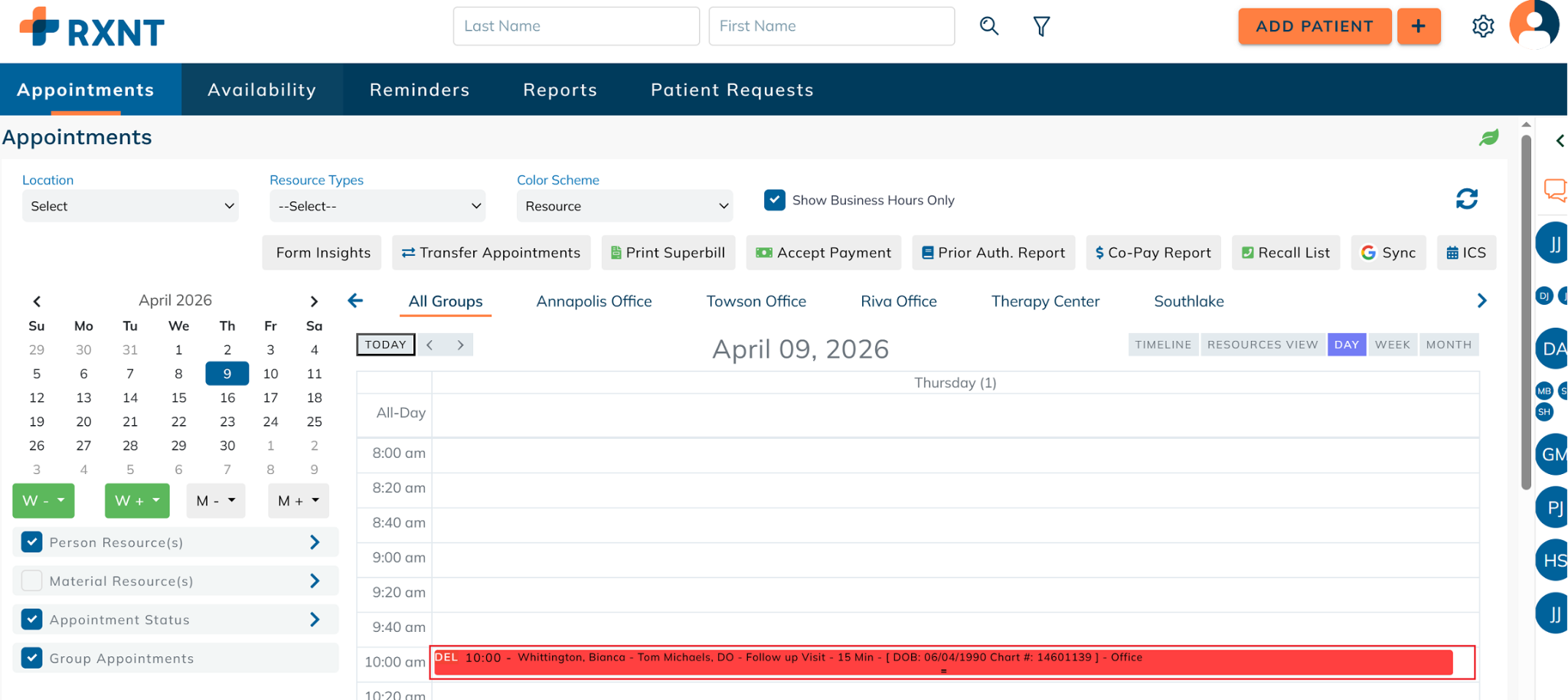Click the refresh calendar icon
The image size is (1568, 700).
click(1466, 199)
